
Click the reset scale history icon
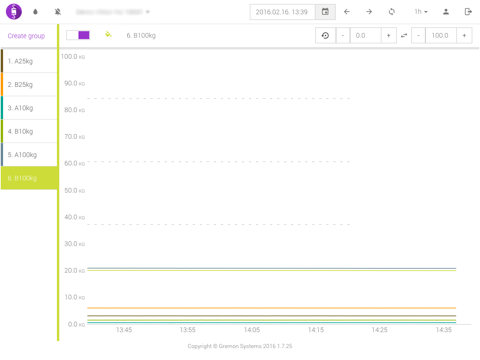(325, 35)
